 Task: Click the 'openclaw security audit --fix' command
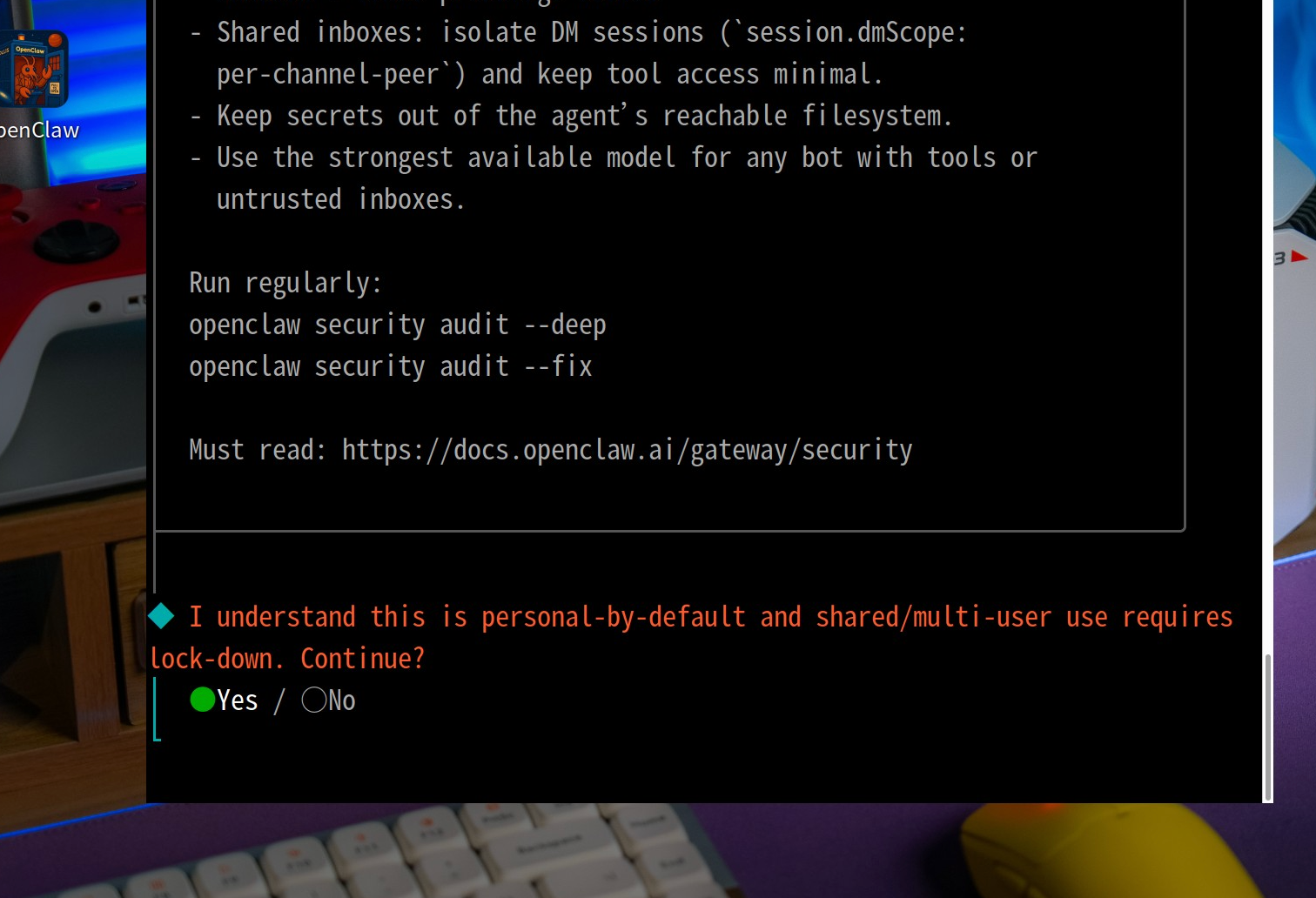pyautogui.click(x=391, y=366)
